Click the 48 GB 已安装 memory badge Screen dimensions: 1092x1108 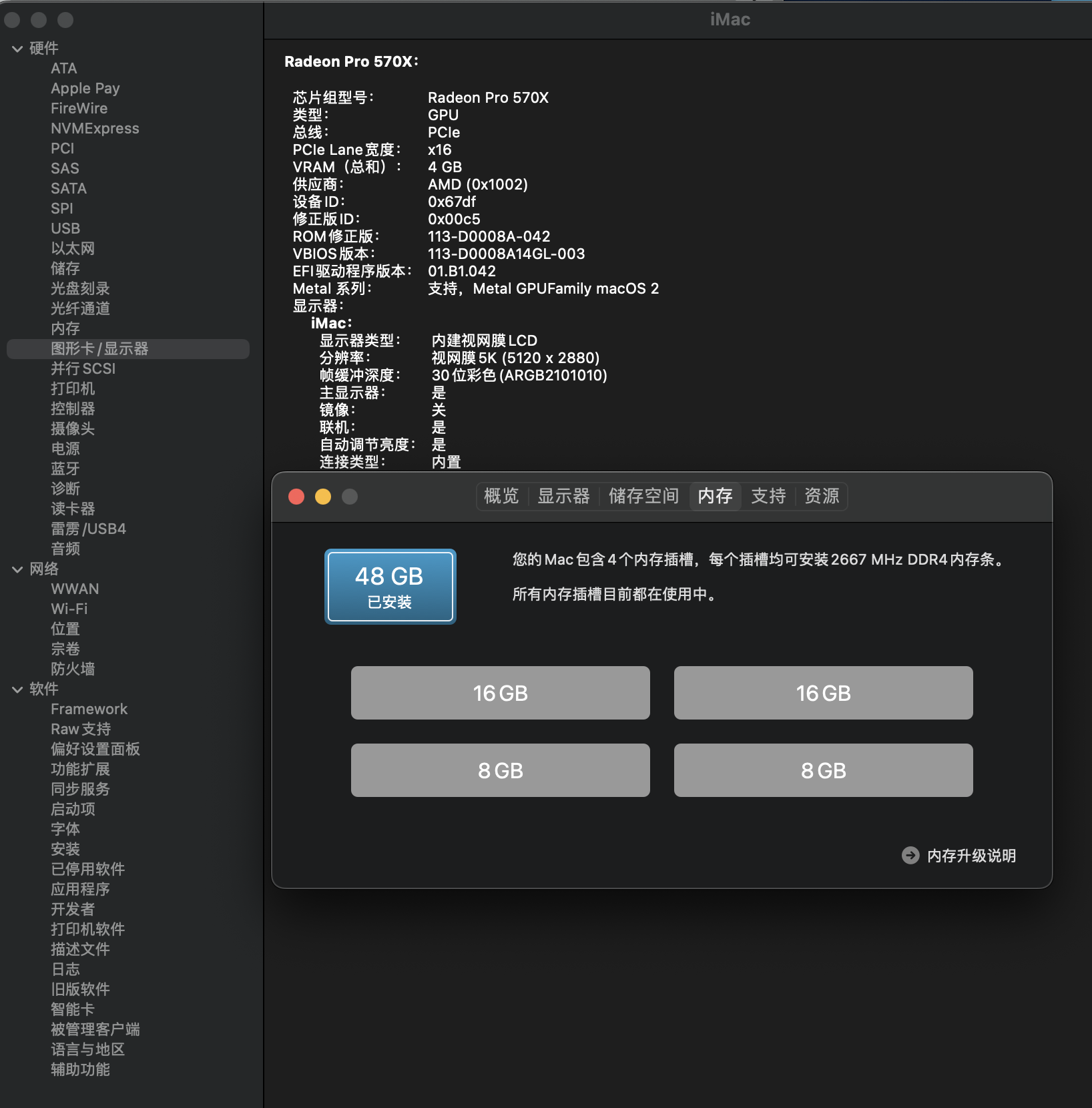coord(390,587)
